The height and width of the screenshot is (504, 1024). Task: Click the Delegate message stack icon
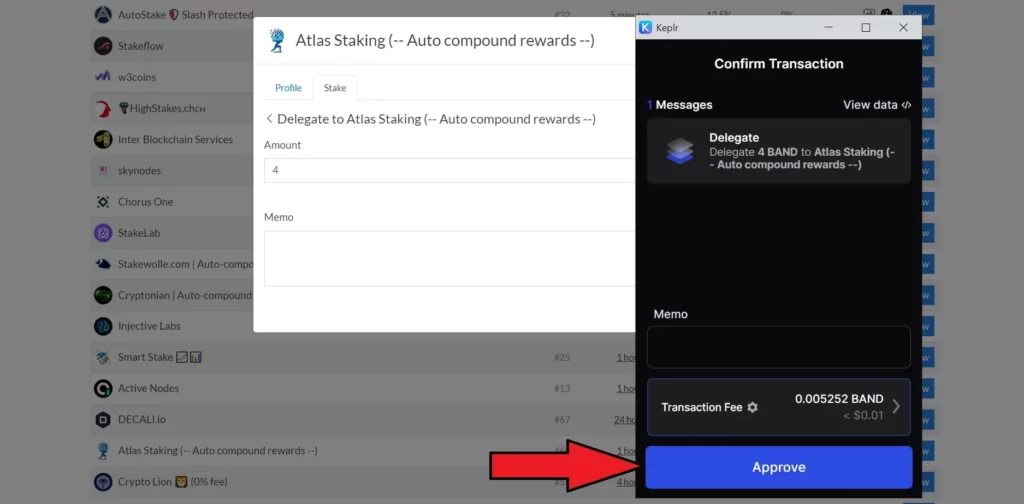[x=680, y=151]
